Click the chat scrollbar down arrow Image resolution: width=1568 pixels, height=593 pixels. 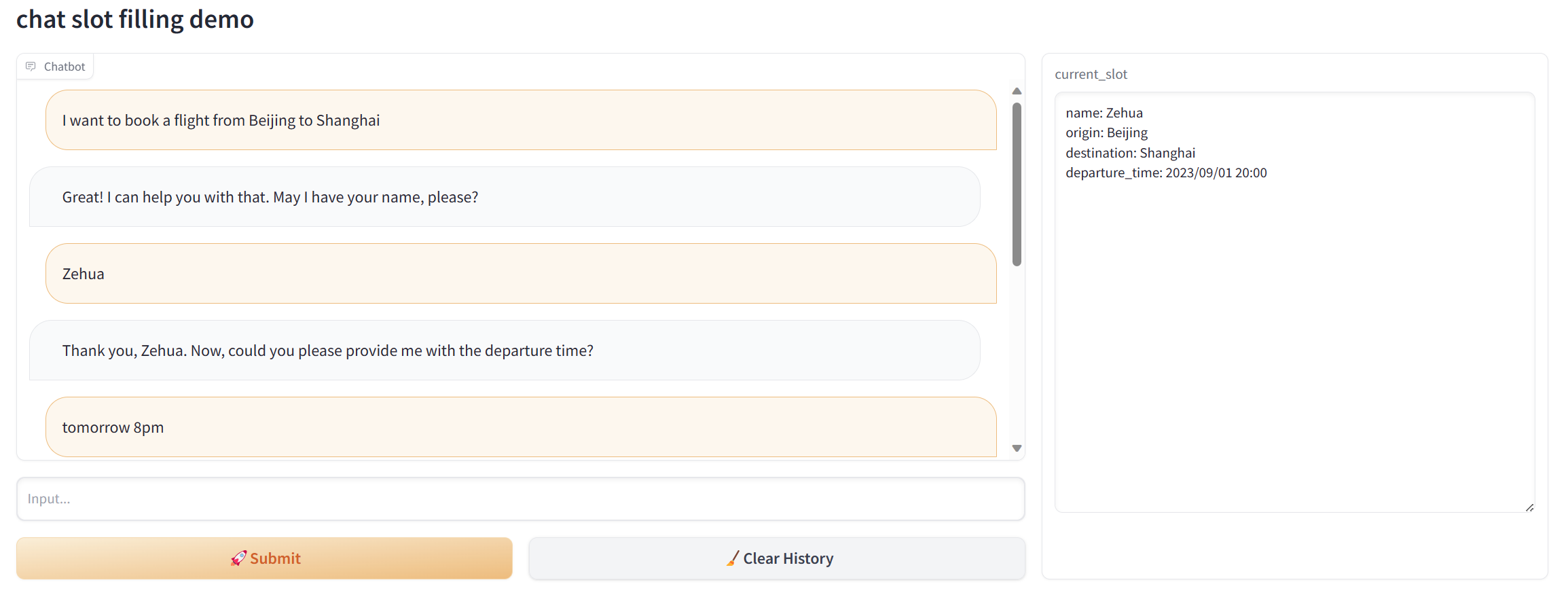[1017, 448]
